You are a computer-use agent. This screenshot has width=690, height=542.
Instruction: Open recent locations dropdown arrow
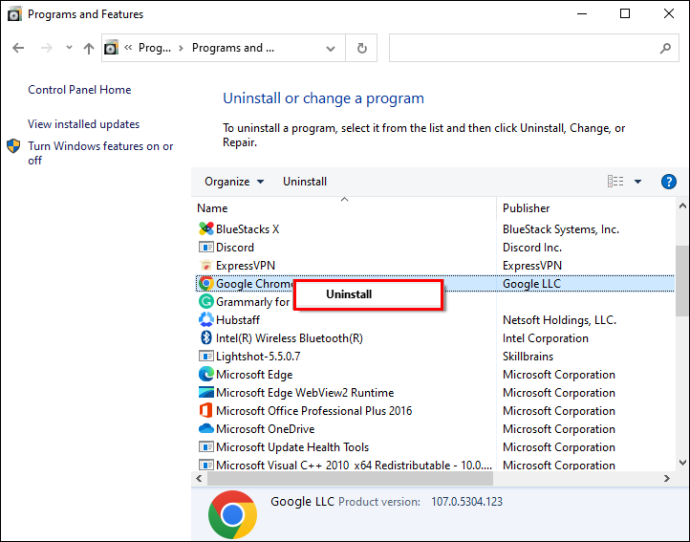tap(69, 47)
